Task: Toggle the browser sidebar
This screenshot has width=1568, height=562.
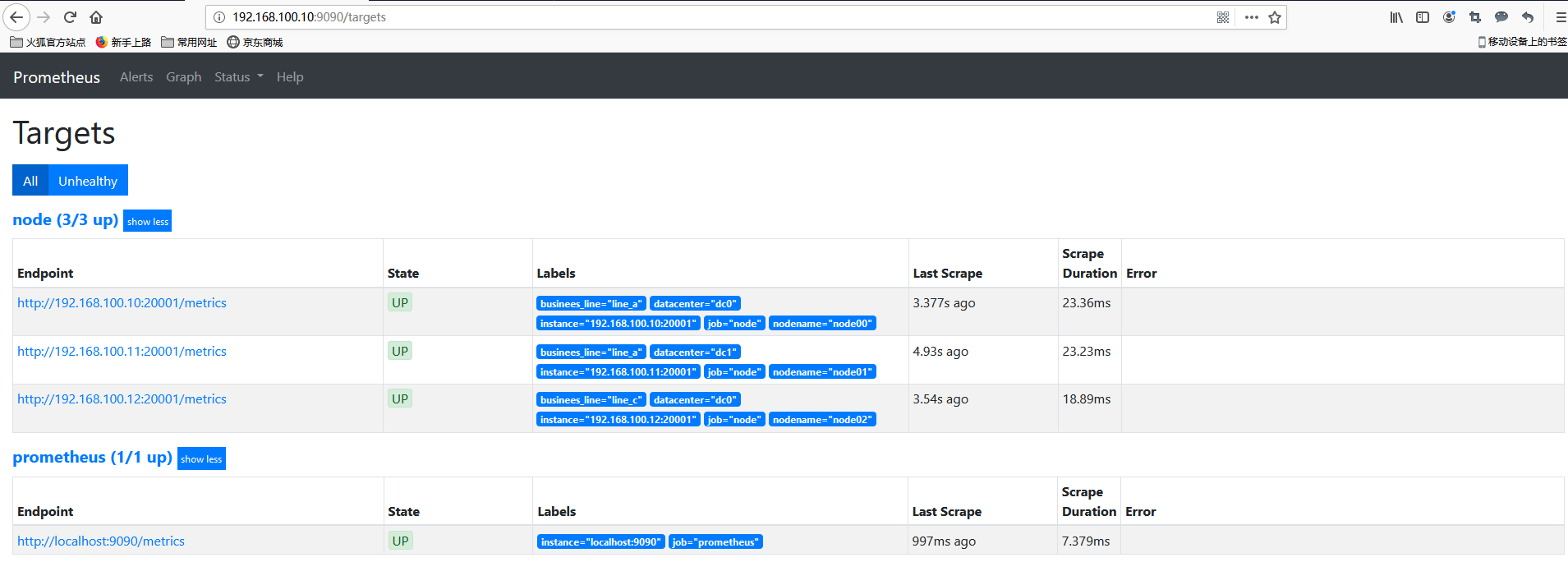Action: click(1423, 17)
